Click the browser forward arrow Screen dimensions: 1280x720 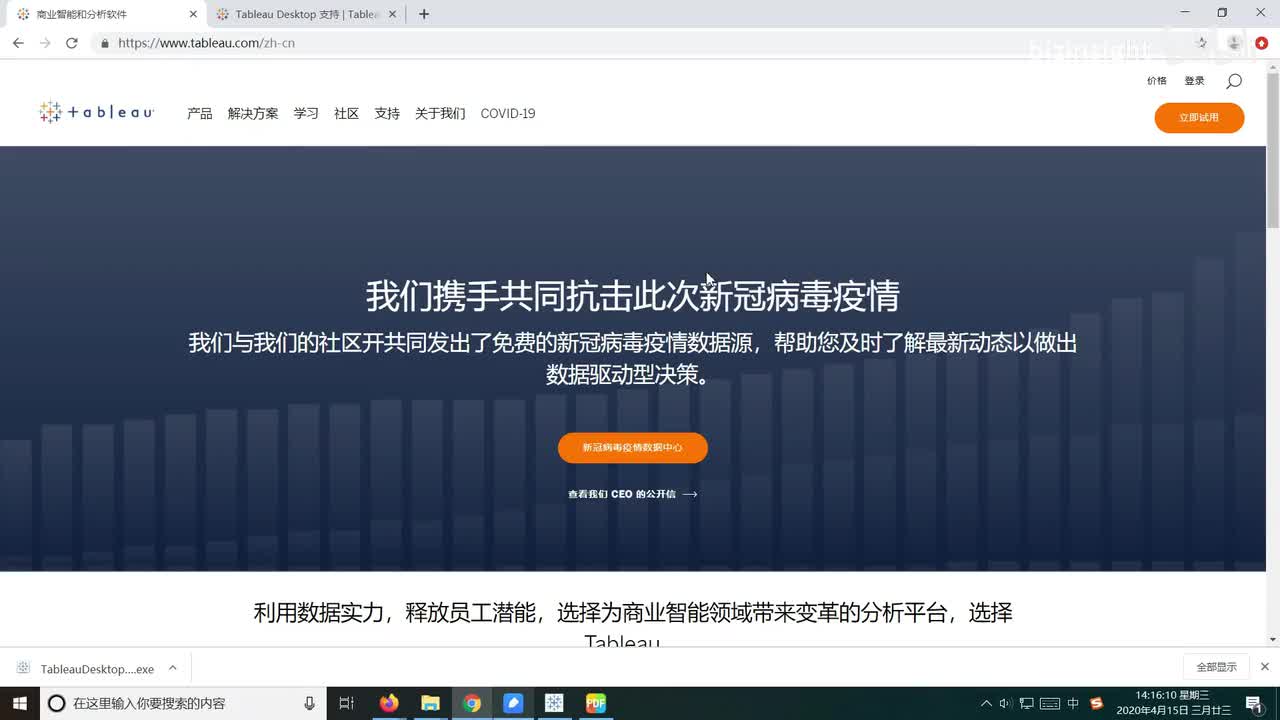pos(45,43)
